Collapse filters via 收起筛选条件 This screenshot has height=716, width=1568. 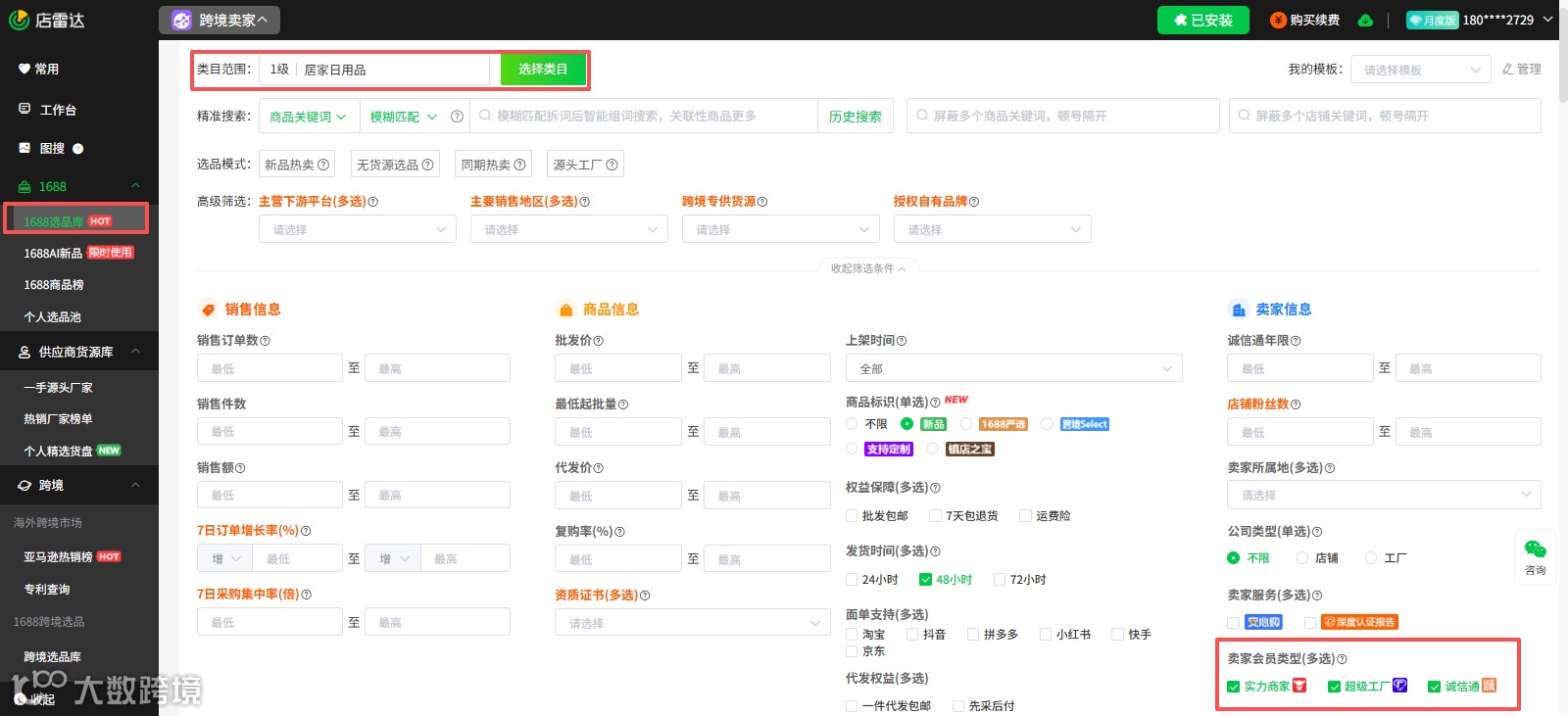click(868, 268)
